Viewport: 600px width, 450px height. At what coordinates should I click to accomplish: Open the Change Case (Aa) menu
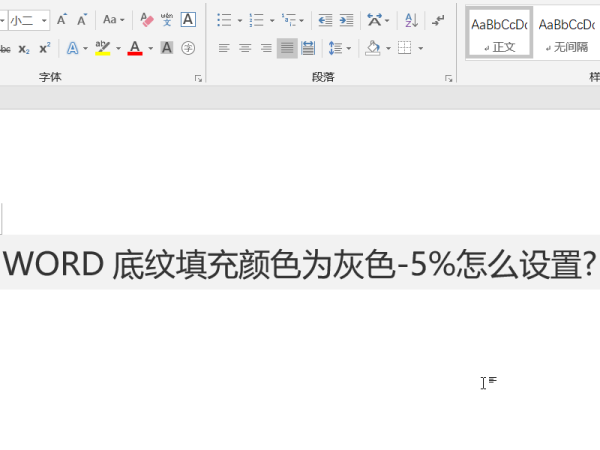[114, 20]
